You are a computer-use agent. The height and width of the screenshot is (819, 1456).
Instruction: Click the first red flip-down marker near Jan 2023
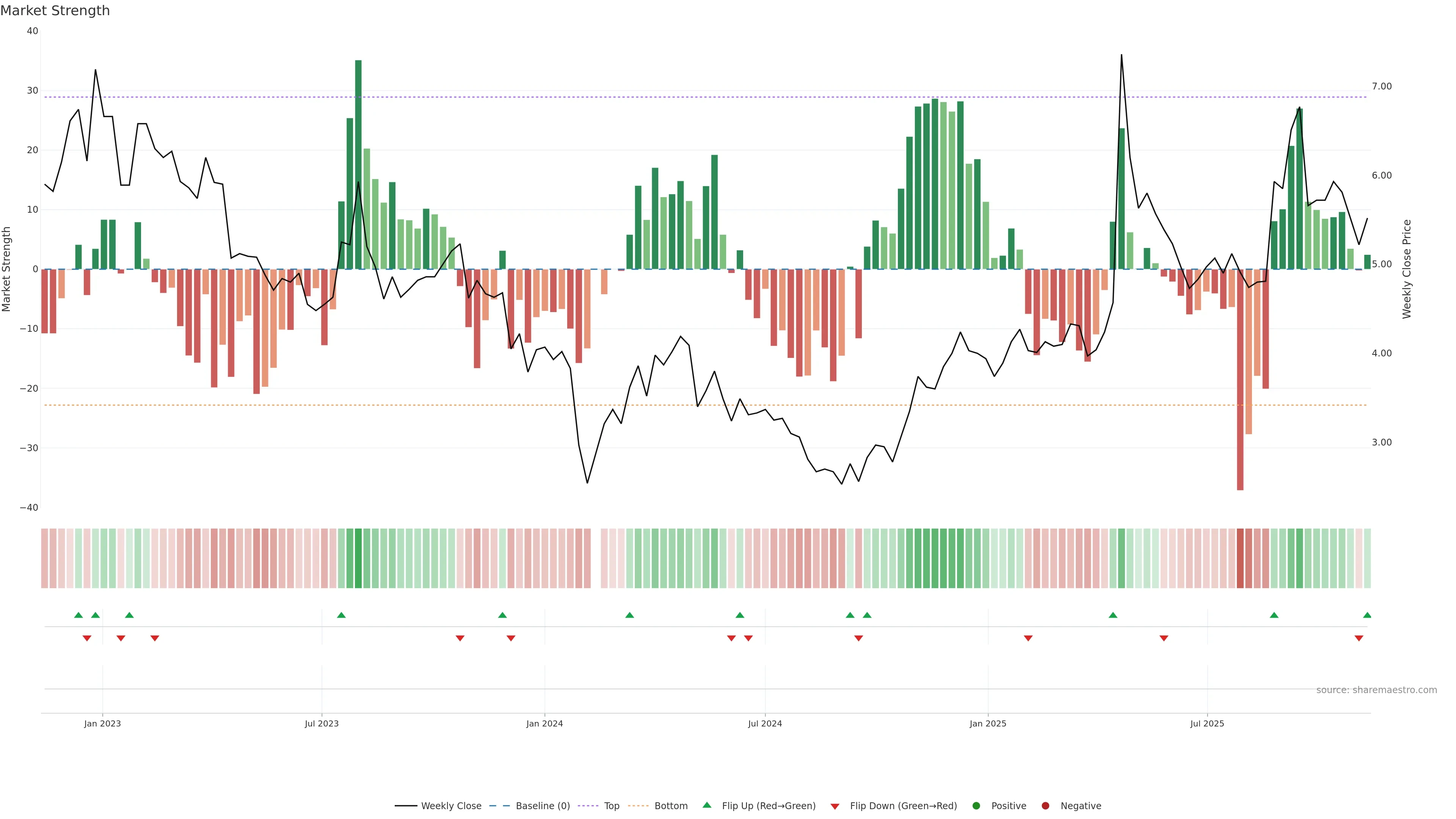click(x=87, y=638)
